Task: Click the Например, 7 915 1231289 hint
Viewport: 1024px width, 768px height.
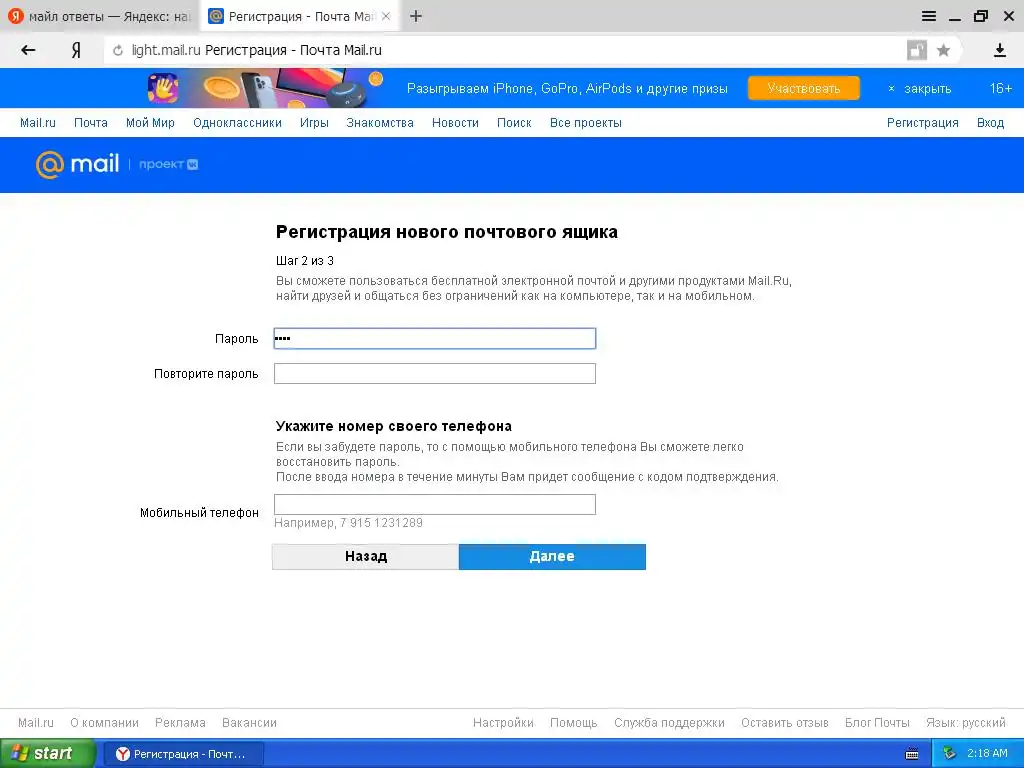Action: pyautogui.click(x=348, y=523)
